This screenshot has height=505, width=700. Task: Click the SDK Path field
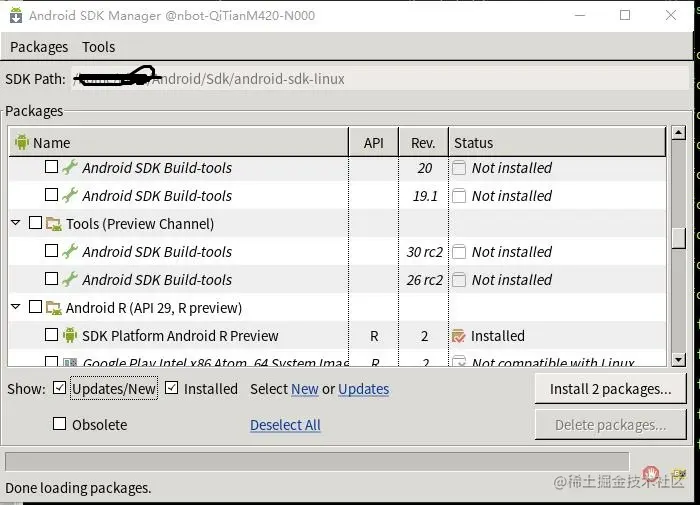point(379,79)
